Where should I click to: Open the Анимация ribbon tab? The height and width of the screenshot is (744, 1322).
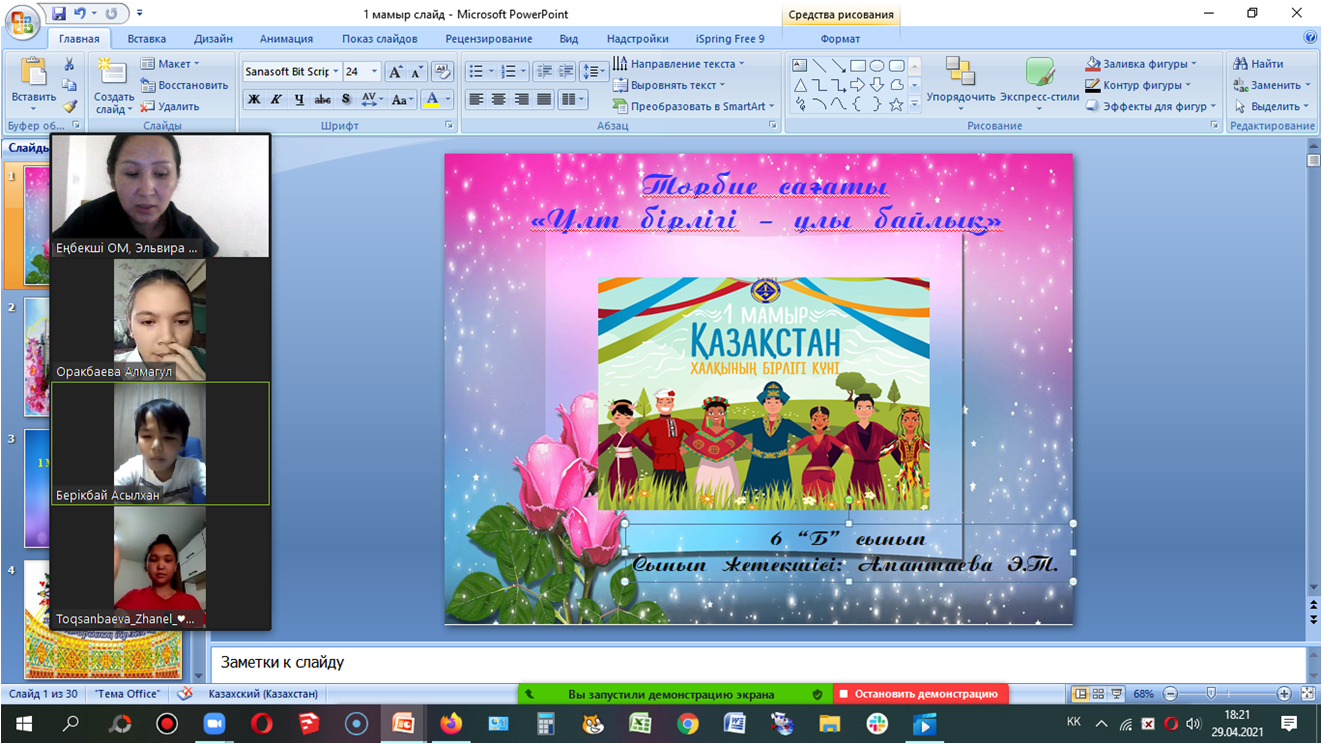[x=286, y=39]
